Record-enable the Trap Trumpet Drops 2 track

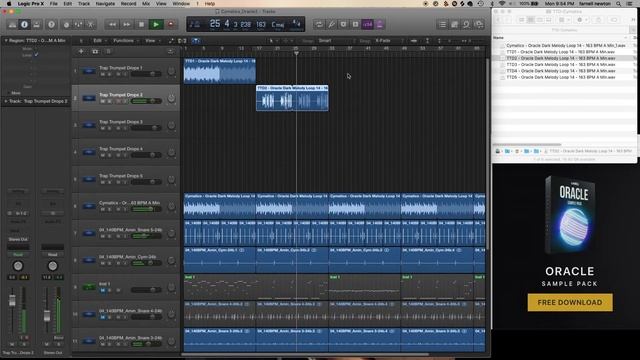pyautogui.click(x=118, y=101)
